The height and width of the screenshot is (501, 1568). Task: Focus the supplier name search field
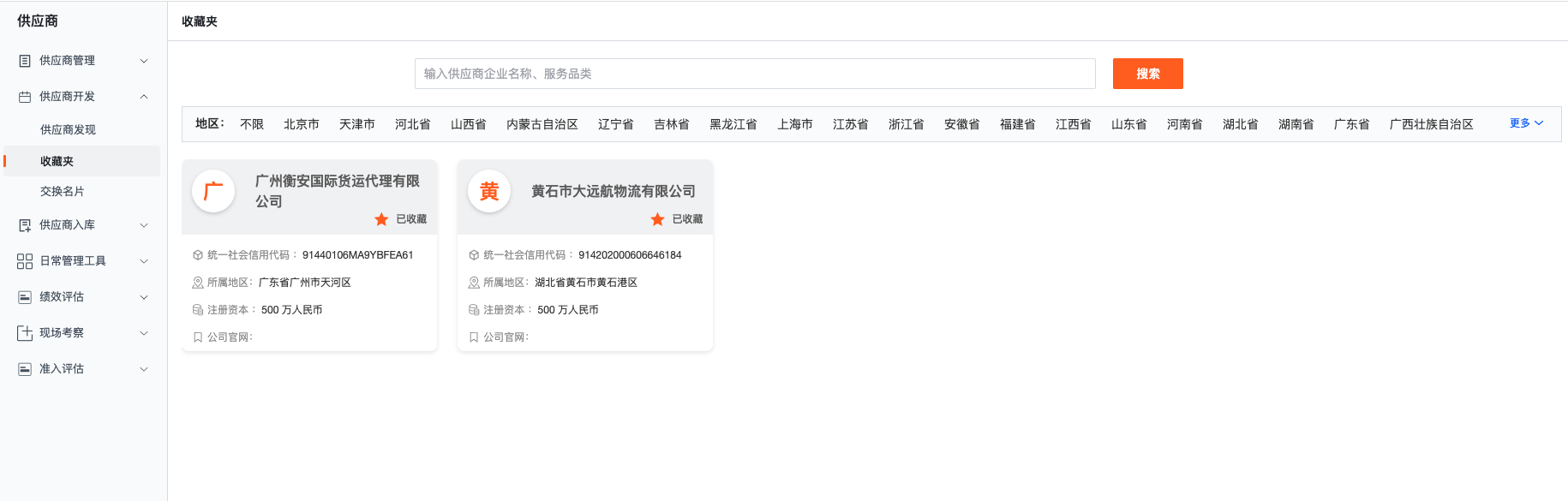[755, 74]
